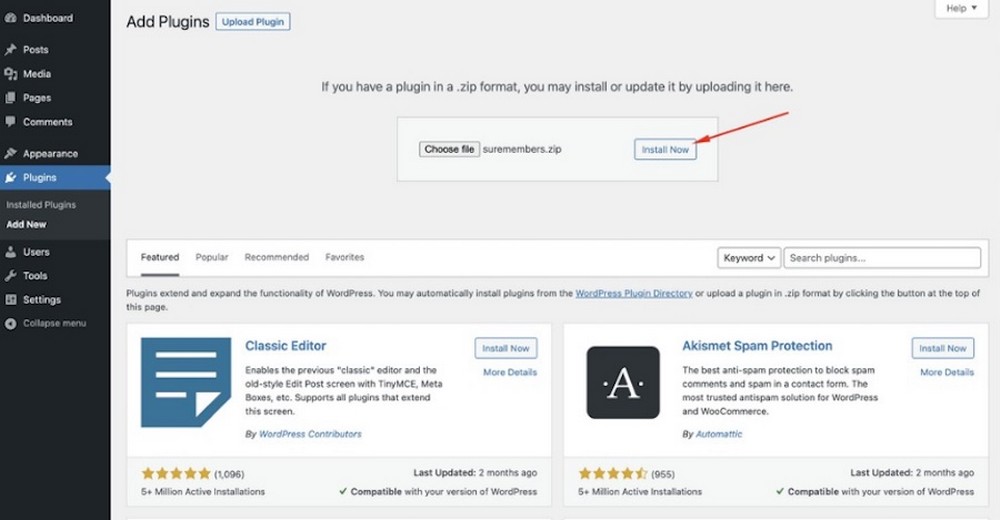Open the WordPress Plugin Directory link

point(634,293)
